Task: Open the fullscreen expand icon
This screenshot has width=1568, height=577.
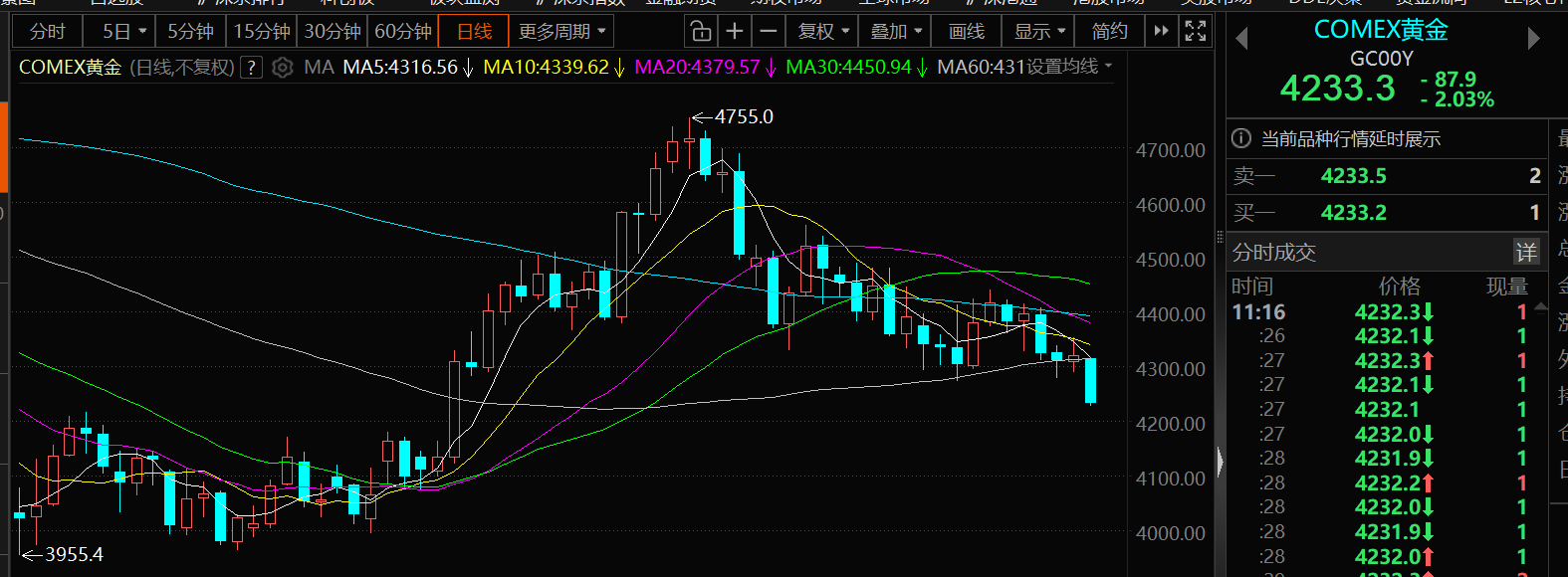Action: (x=1196, y=32)
